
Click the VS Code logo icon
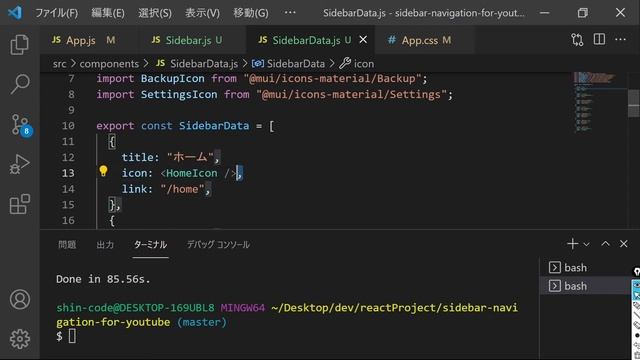[15, 13]
